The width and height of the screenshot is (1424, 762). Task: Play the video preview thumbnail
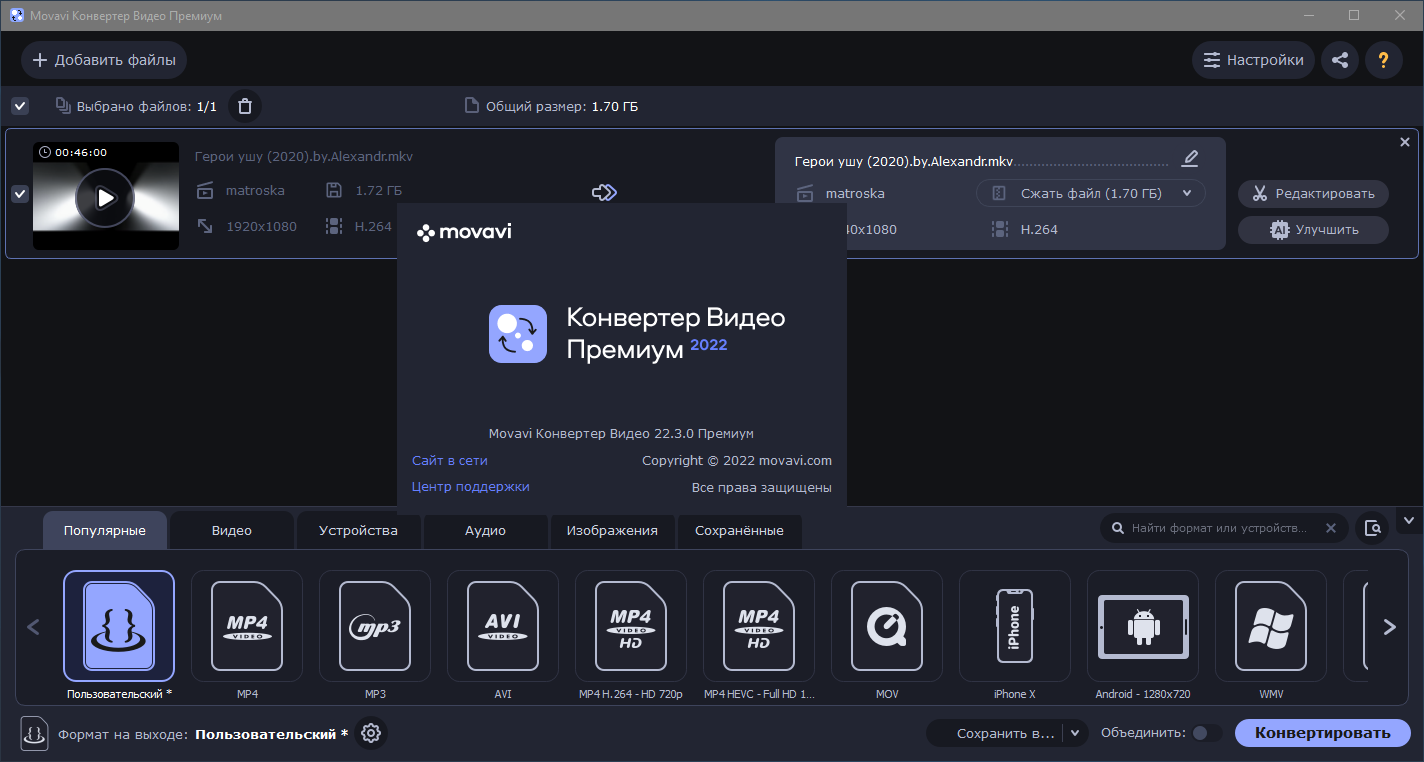pyautogui.click(x=105, y=197)
